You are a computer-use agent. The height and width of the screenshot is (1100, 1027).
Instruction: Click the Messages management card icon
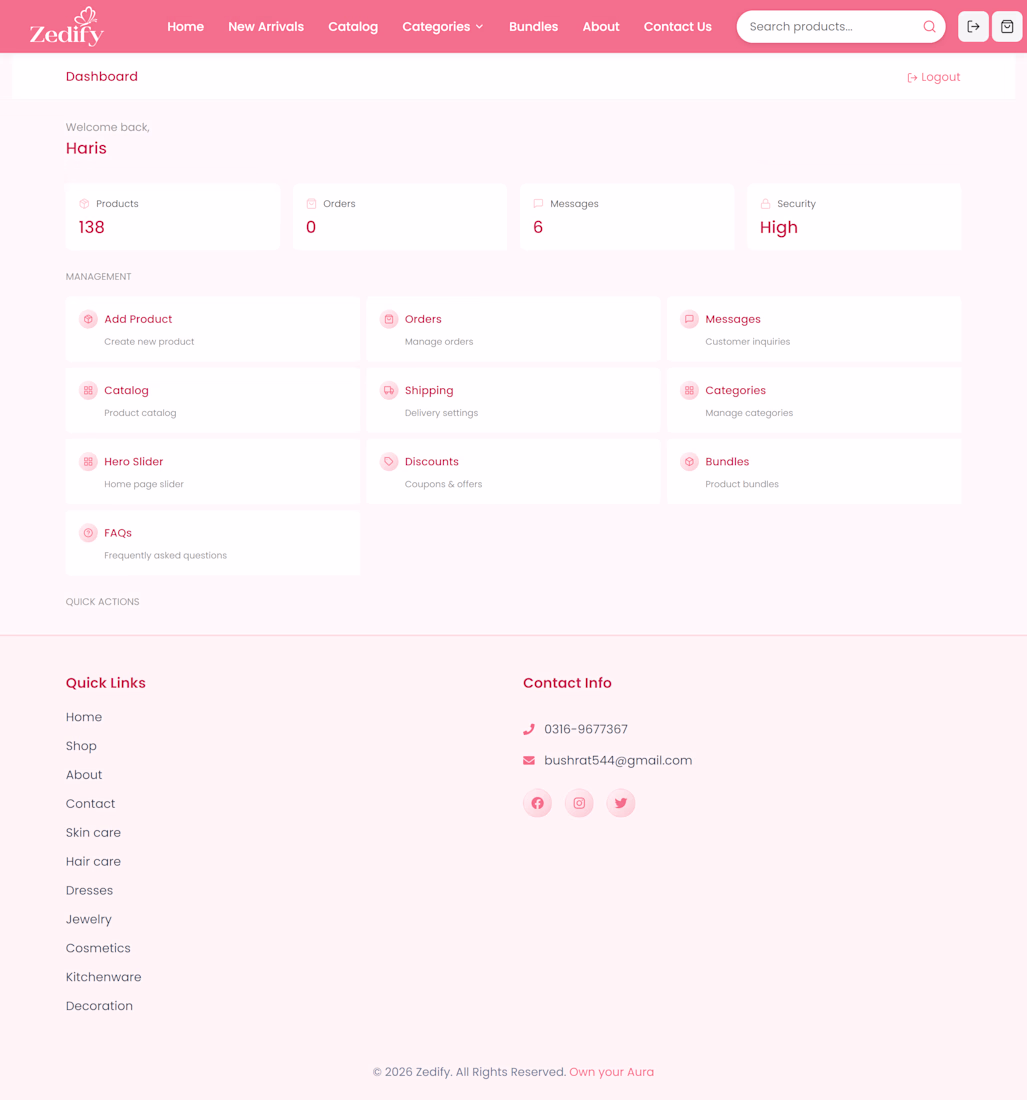690,319
